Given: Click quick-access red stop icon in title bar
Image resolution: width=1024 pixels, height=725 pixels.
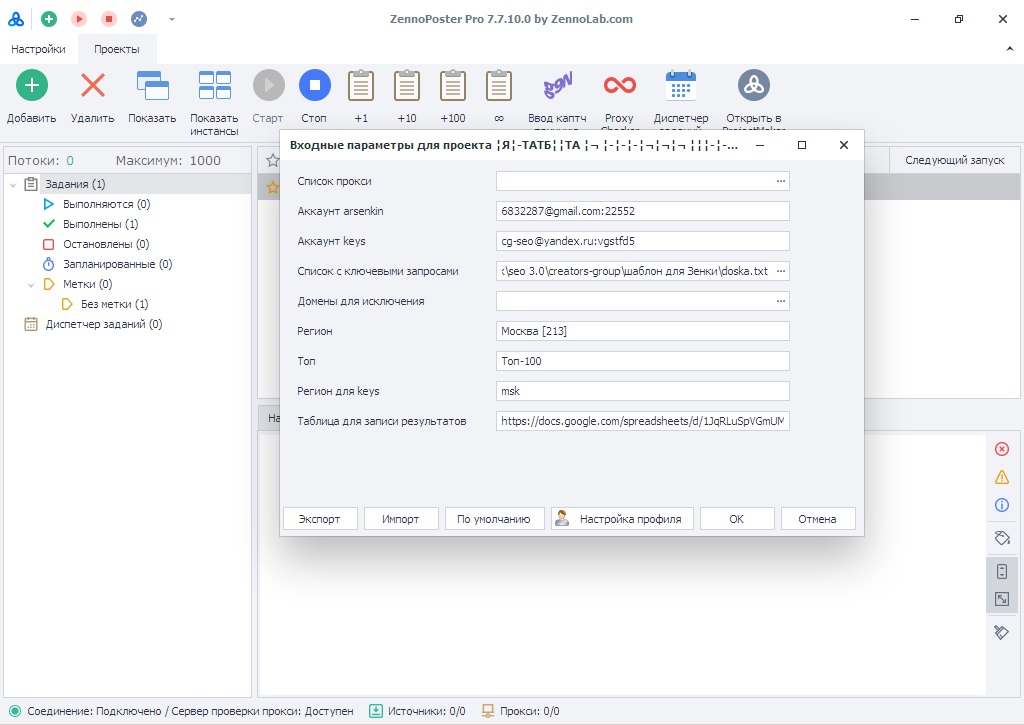Looking at the screenshot, I should coord(109,19).
